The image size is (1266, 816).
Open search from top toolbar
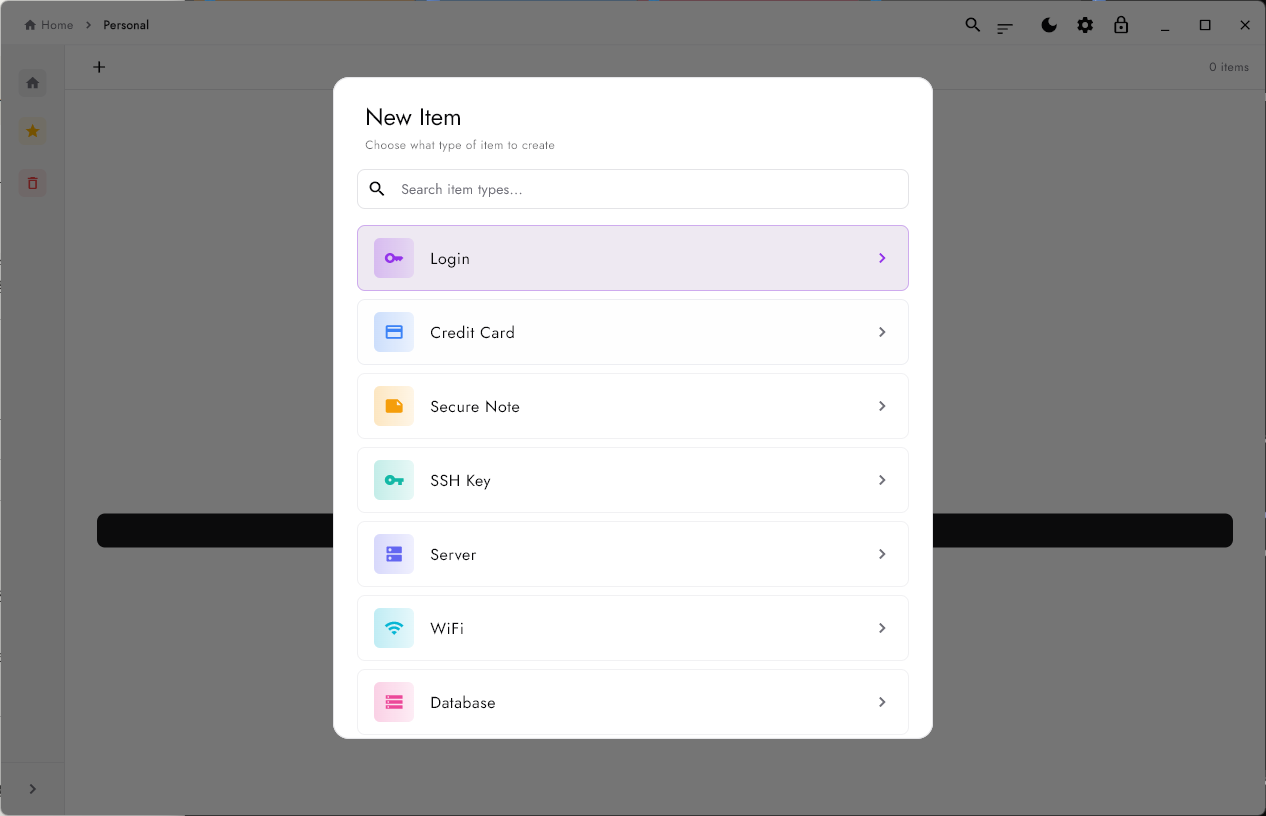coord(972,25)
